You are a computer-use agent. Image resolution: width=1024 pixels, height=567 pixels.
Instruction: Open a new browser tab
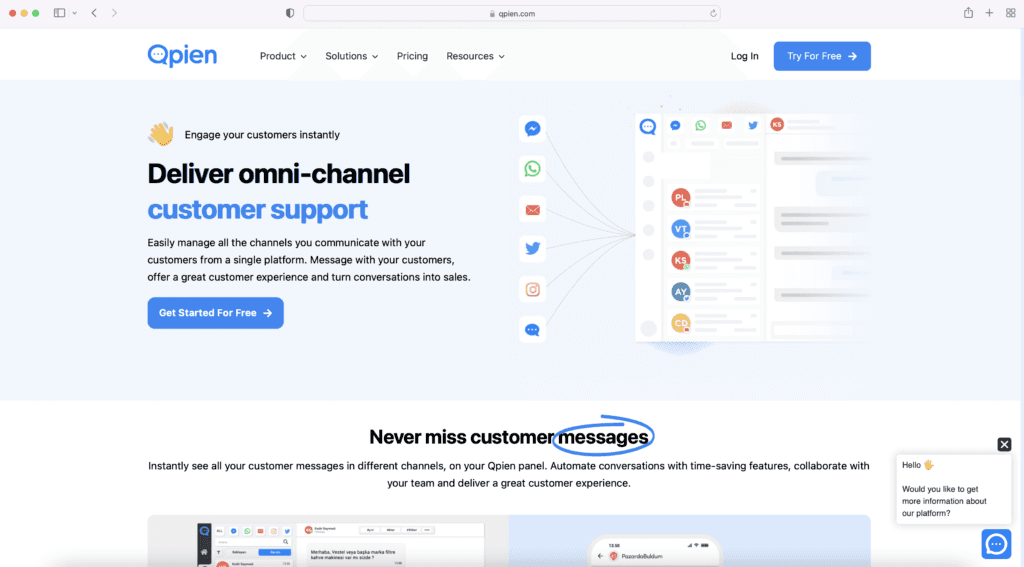(x=989, y=13)
